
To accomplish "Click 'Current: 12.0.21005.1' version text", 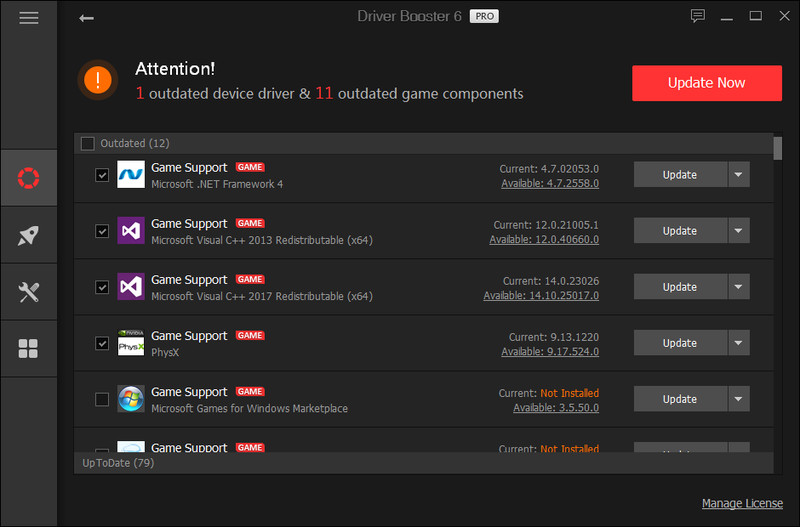I will point(546,225).
